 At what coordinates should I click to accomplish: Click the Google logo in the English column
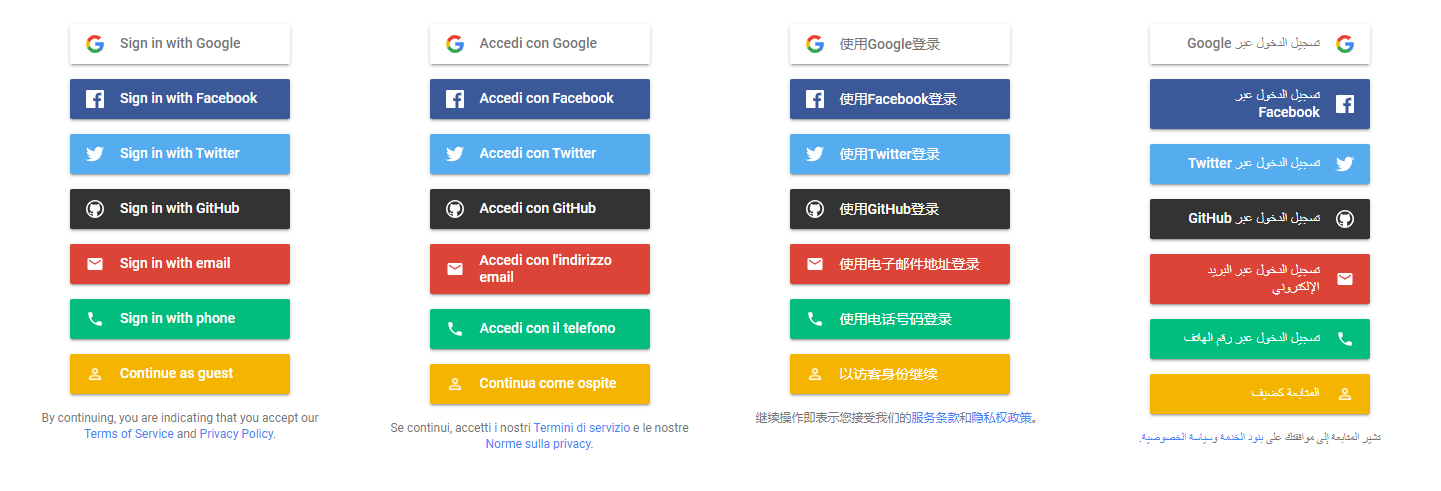pyautogui.click(x=95, y=44)
